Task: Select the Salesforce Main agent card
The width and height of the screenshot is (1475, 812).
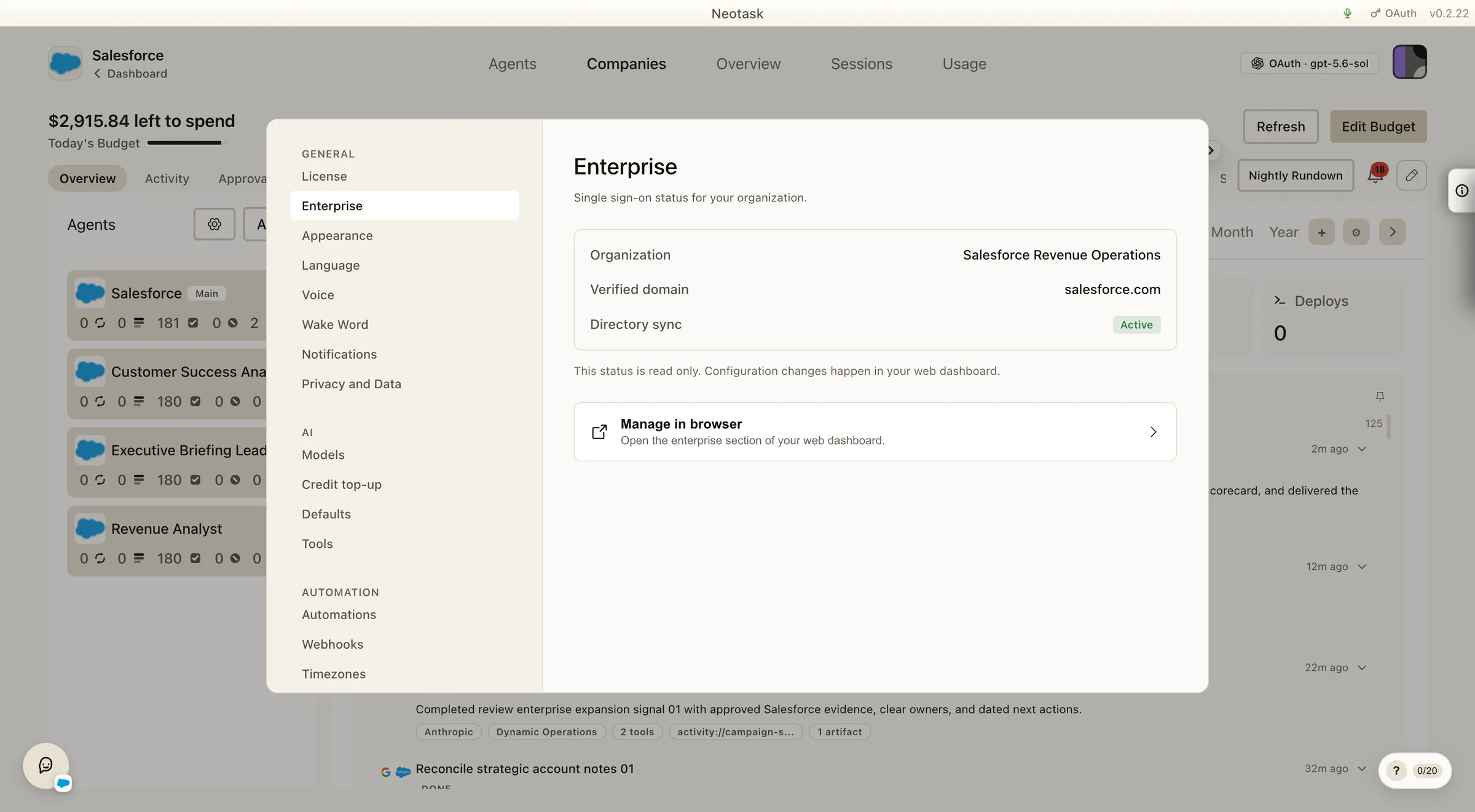Action: coord(167,305)
